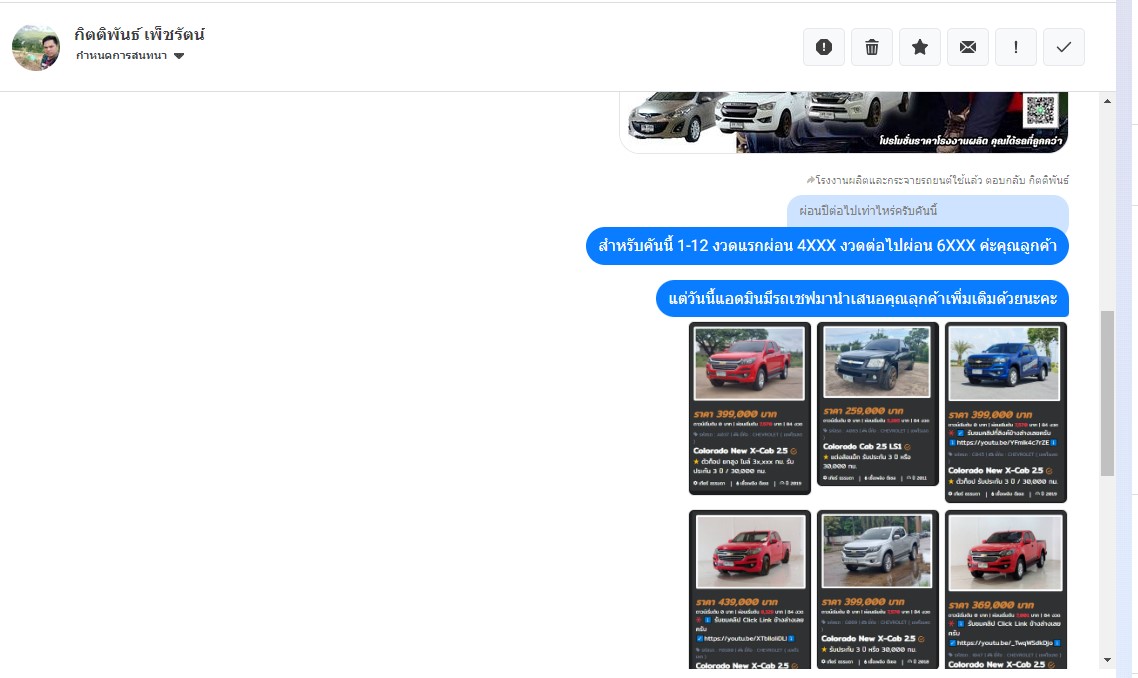Mark conversation done with checkmark icon
Image resolution: width=1138 pixels, height=678 pixels.
pos(1064,47)
